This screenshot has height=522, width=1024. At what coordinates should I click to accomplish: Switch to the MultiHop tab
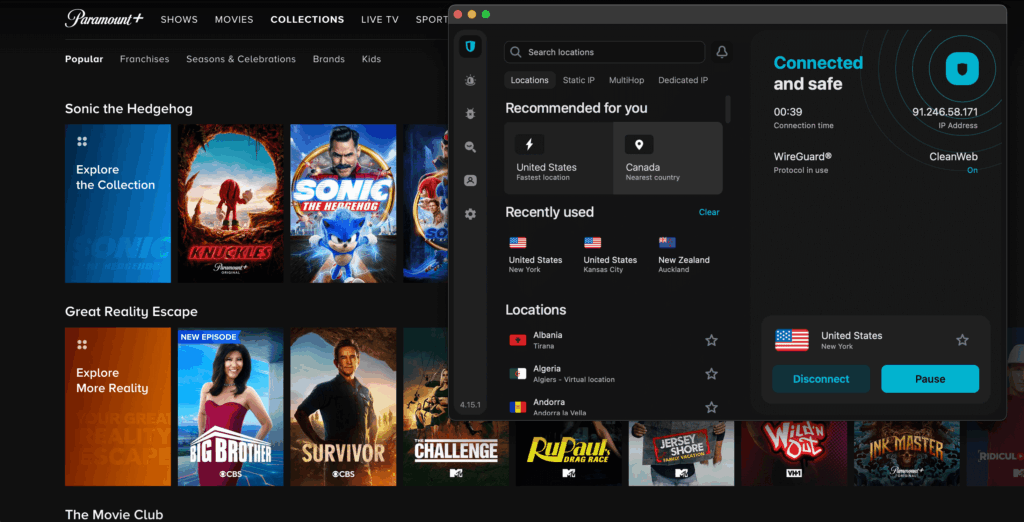(626, 80)
